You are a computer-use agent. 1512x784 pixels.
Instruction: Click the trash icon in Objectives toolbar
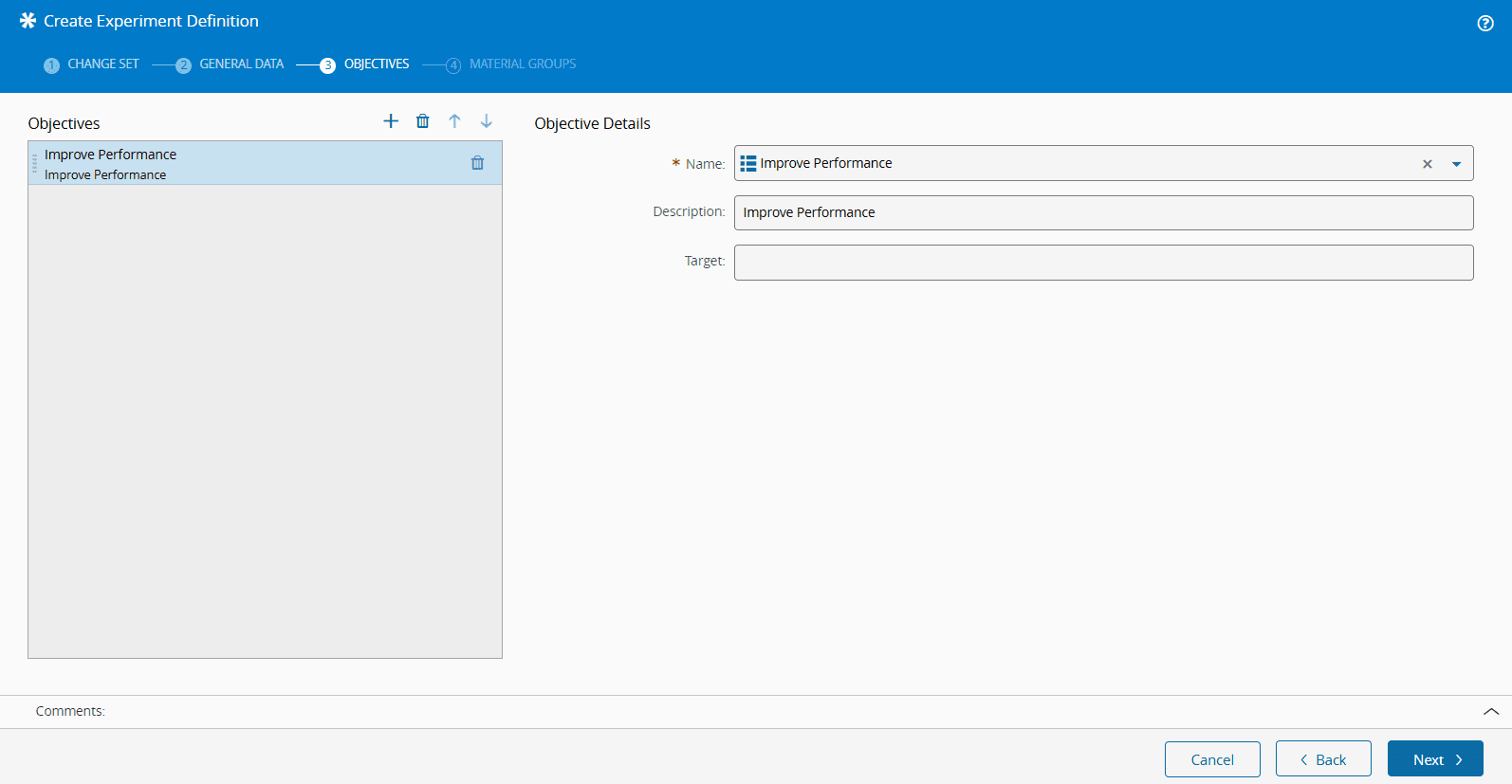tap(423, 121)
